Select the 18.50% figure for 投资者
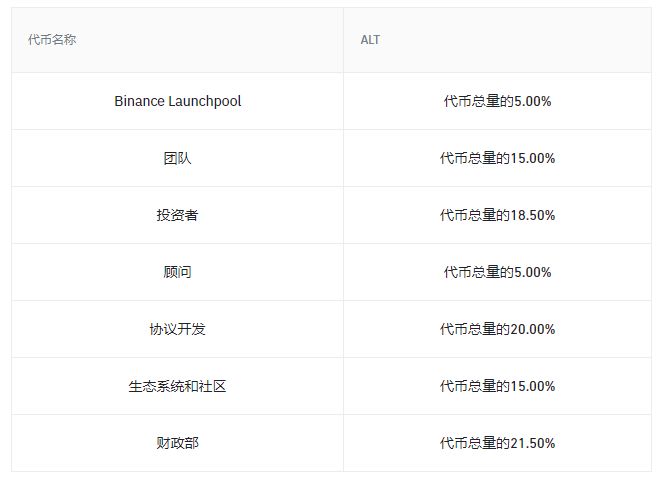The height and width of the screenshot is (482, 663). coord(533,215)
